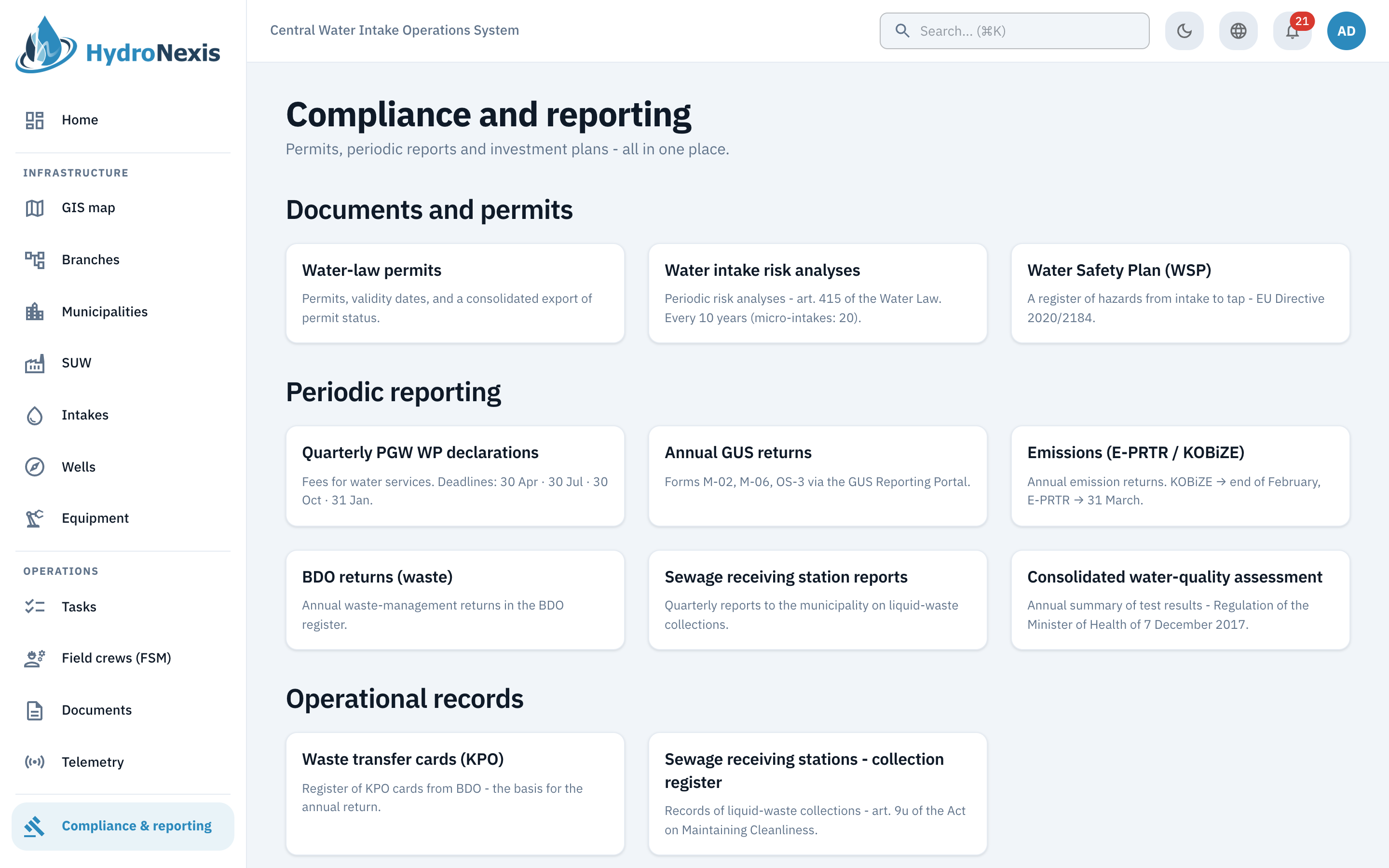Image resolution: width=1389 pixels, height=868 pixels.
Task: Open the AD user avatar menu
Action: point(1346,31)
